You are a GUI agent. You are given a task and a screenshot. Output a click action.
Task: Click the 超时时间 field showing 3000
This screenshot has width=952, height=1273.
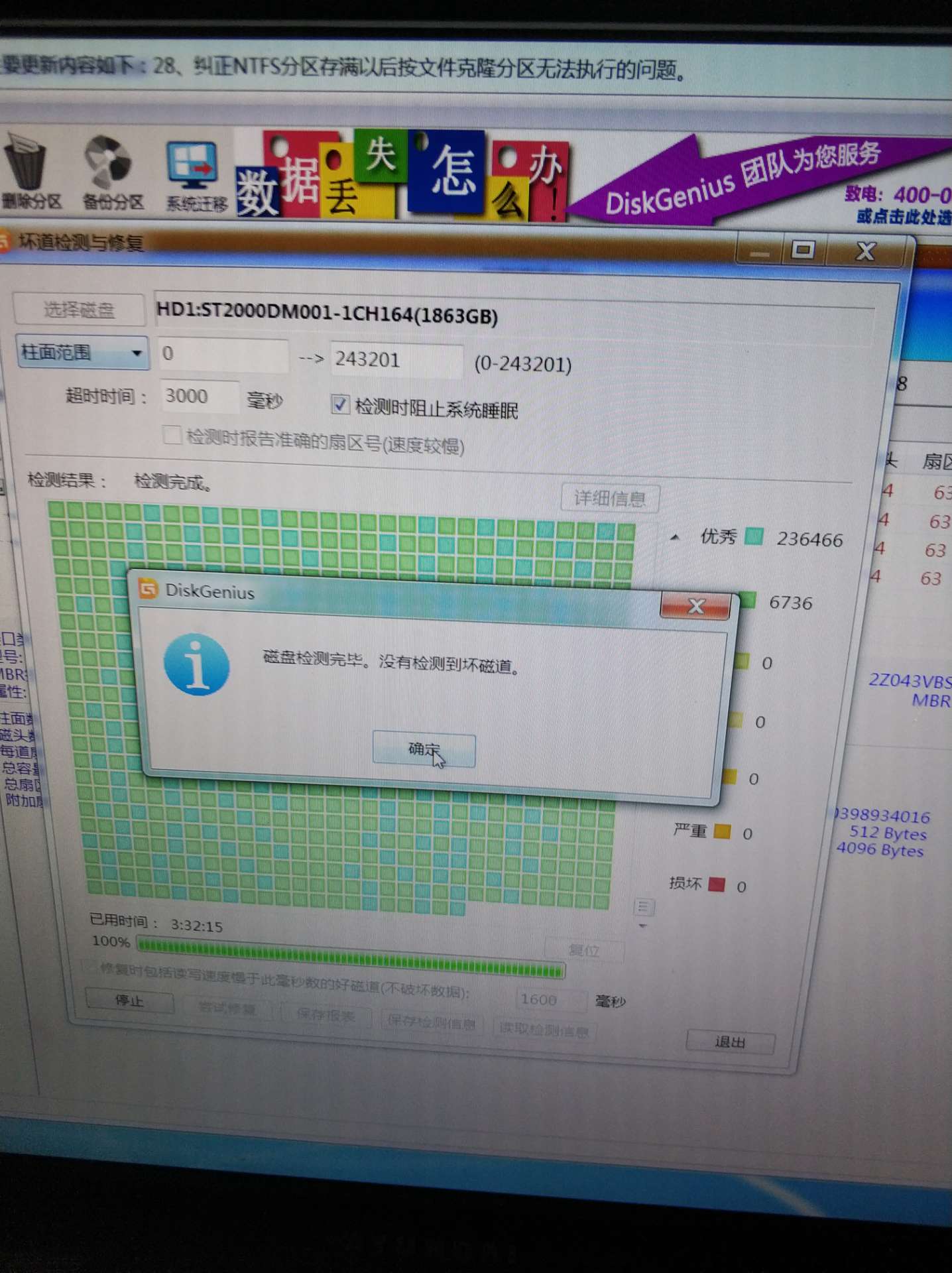pyautogui.click(x=199, y=396)
